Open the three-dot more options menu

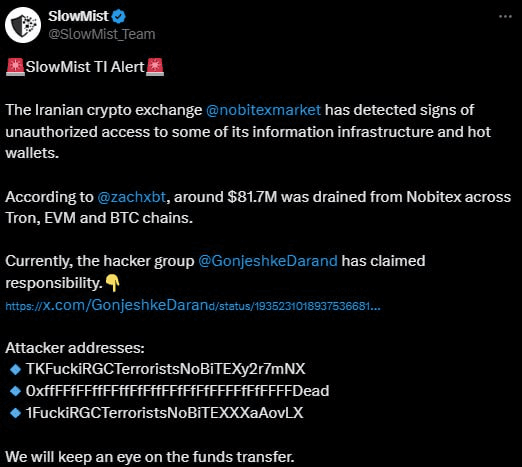pos(505,16)
